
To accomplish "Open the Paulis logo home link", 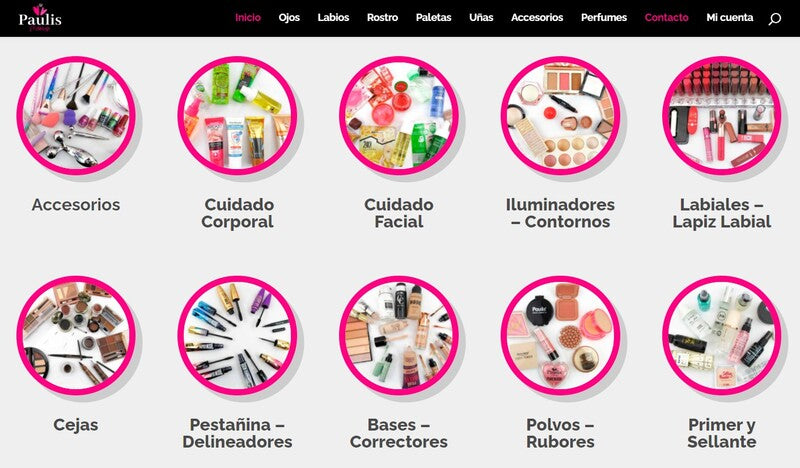I will pos(40,18).
